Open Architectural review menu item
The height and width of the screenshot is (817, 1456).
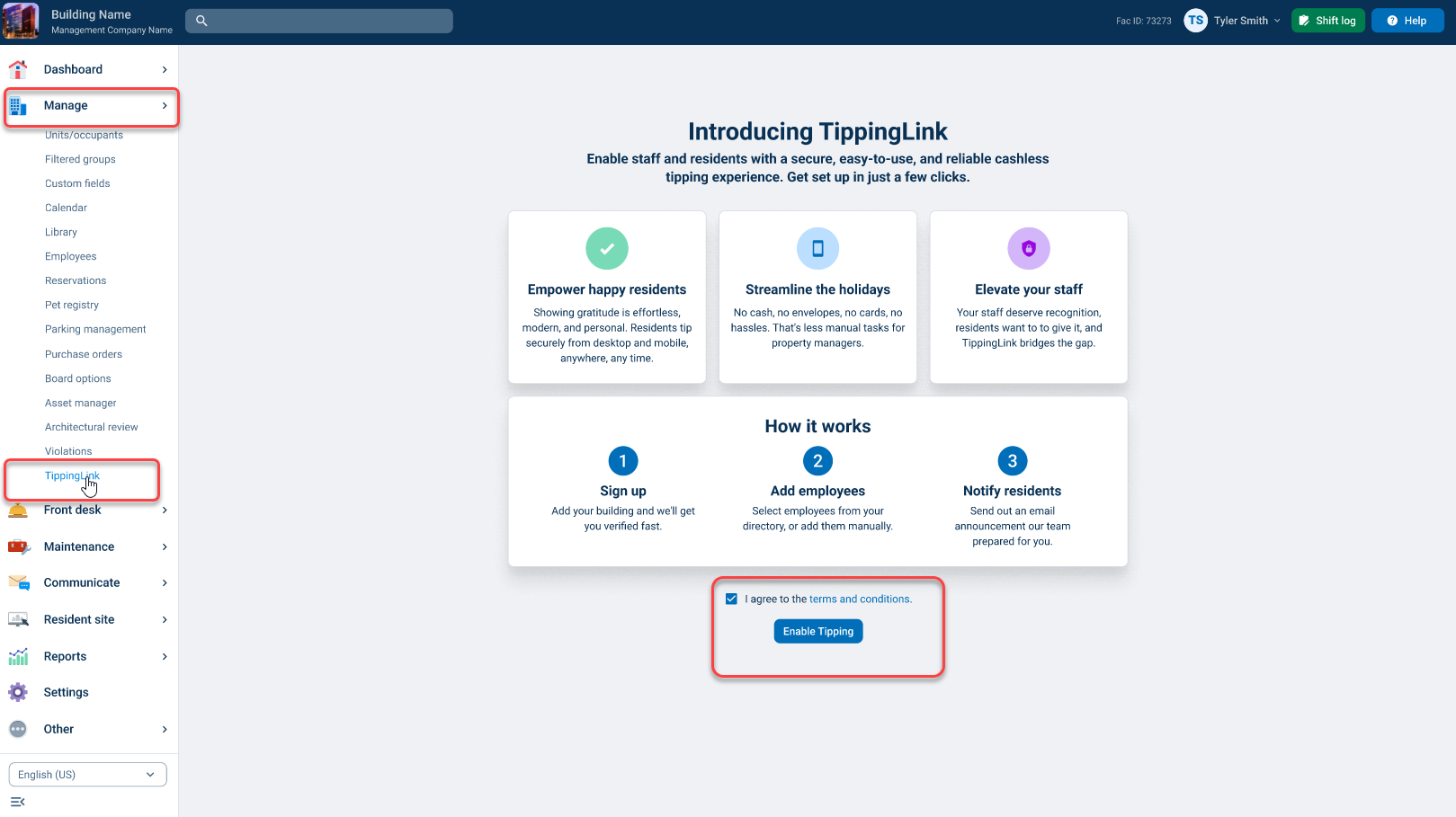tap(92, 427)
